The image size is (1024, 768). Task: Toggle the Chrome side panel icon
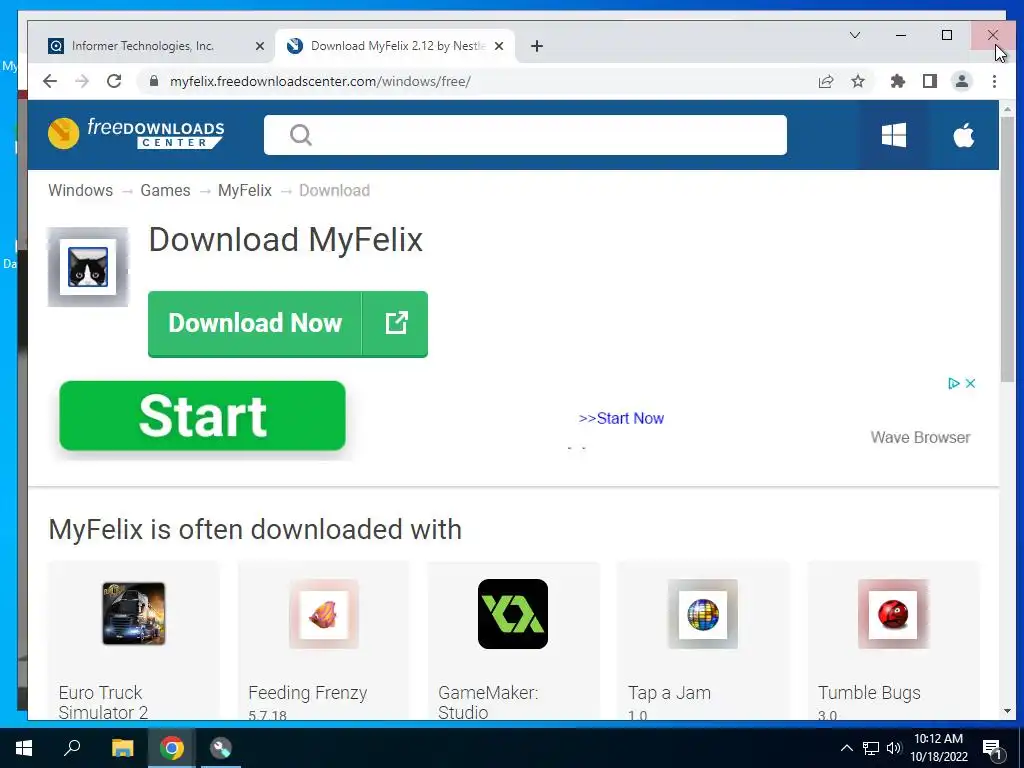click(x=930, y=81)
